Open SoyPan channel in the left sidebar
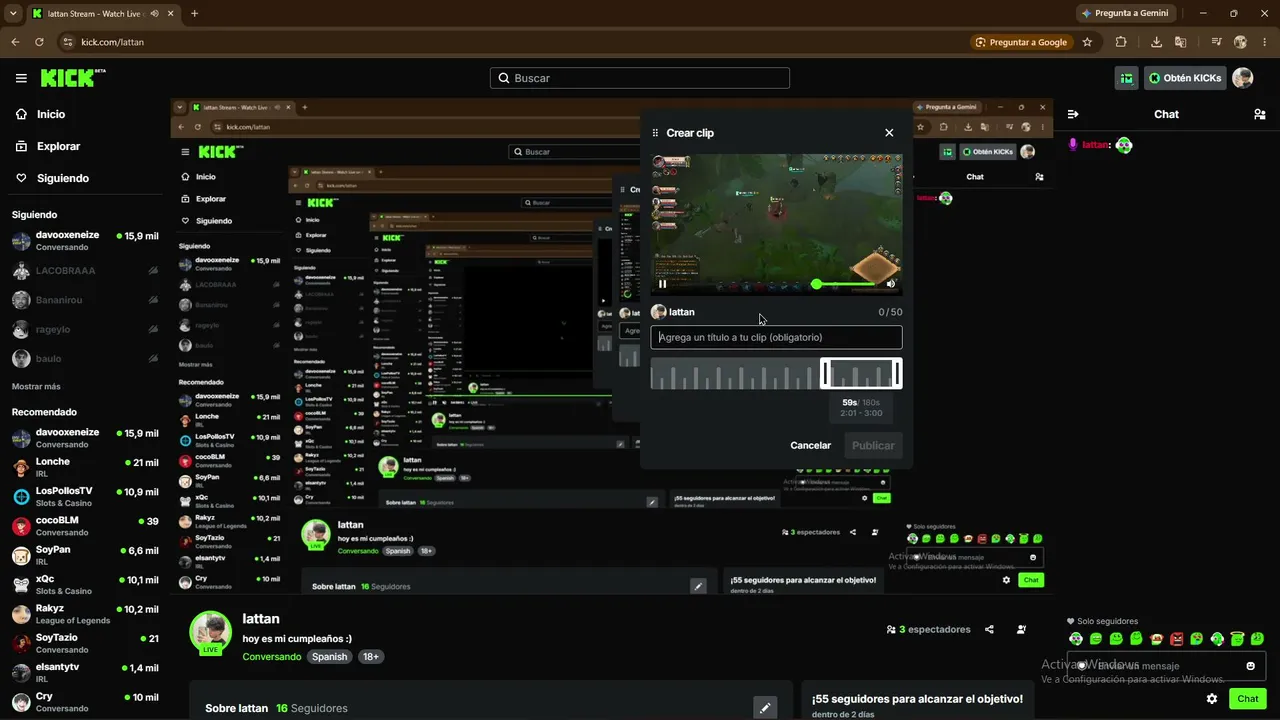The image size is (1280, 720). (x=85, y=555)
